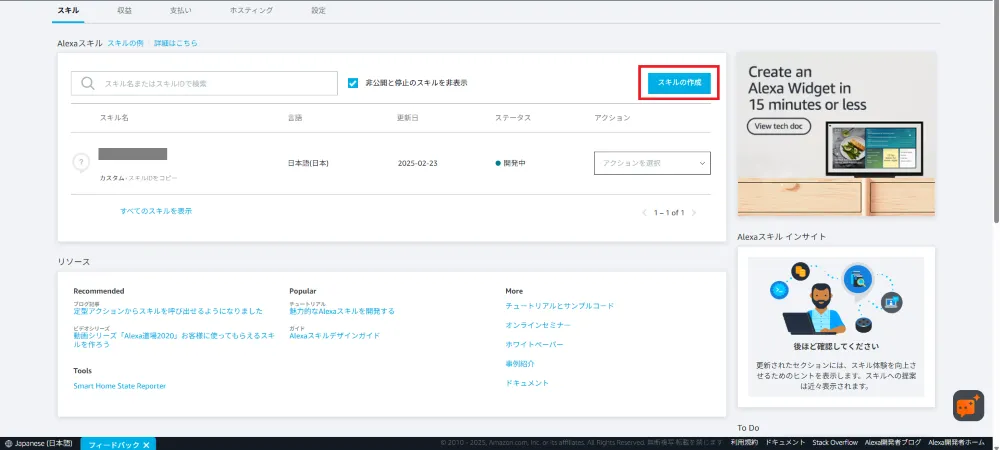The height and width of the screenshot is (450, 1000).
Task: Open the 設定 tab
Action: click(318, 10)
